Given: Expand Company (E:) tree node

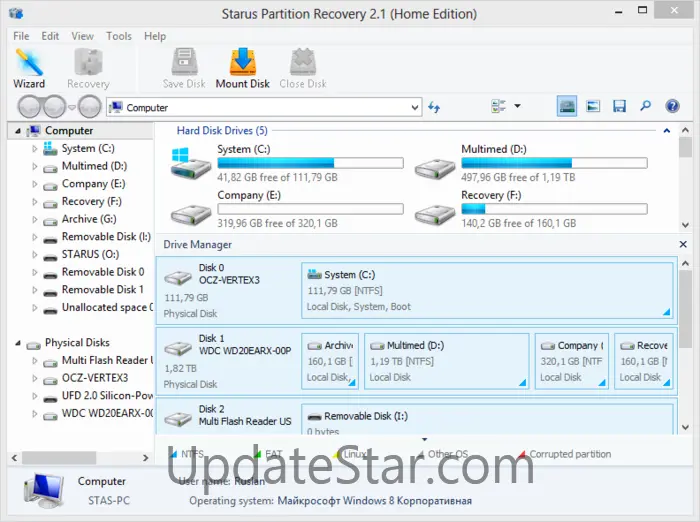Looking at the screenshot, I should (x=35, y=184).
